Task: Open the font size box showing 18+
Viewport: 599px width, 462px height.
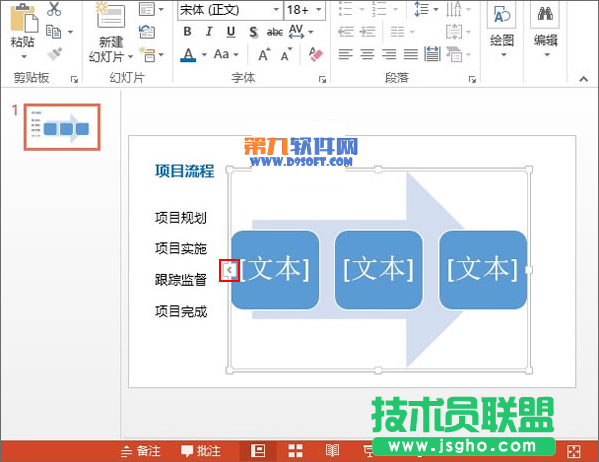Action: (x=304, y=10)
